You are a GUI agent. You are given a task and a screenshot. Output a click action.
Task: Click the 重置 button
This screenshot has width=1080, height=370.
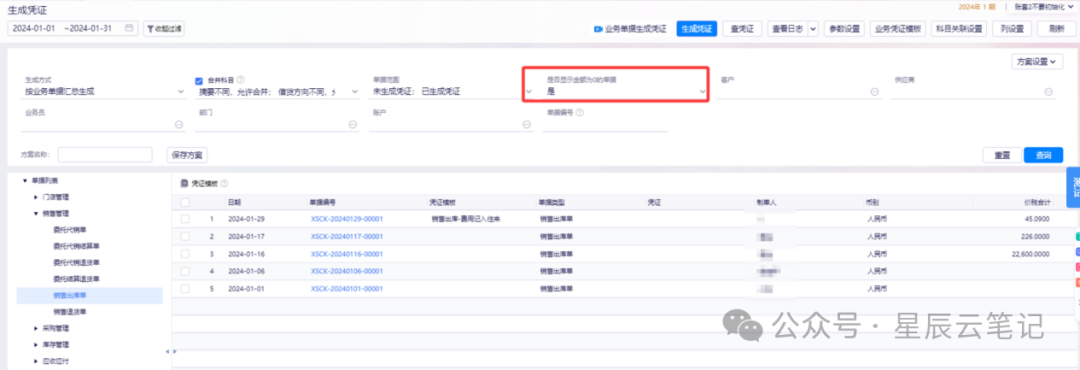pyautogui.click(x=1001, y=155)
